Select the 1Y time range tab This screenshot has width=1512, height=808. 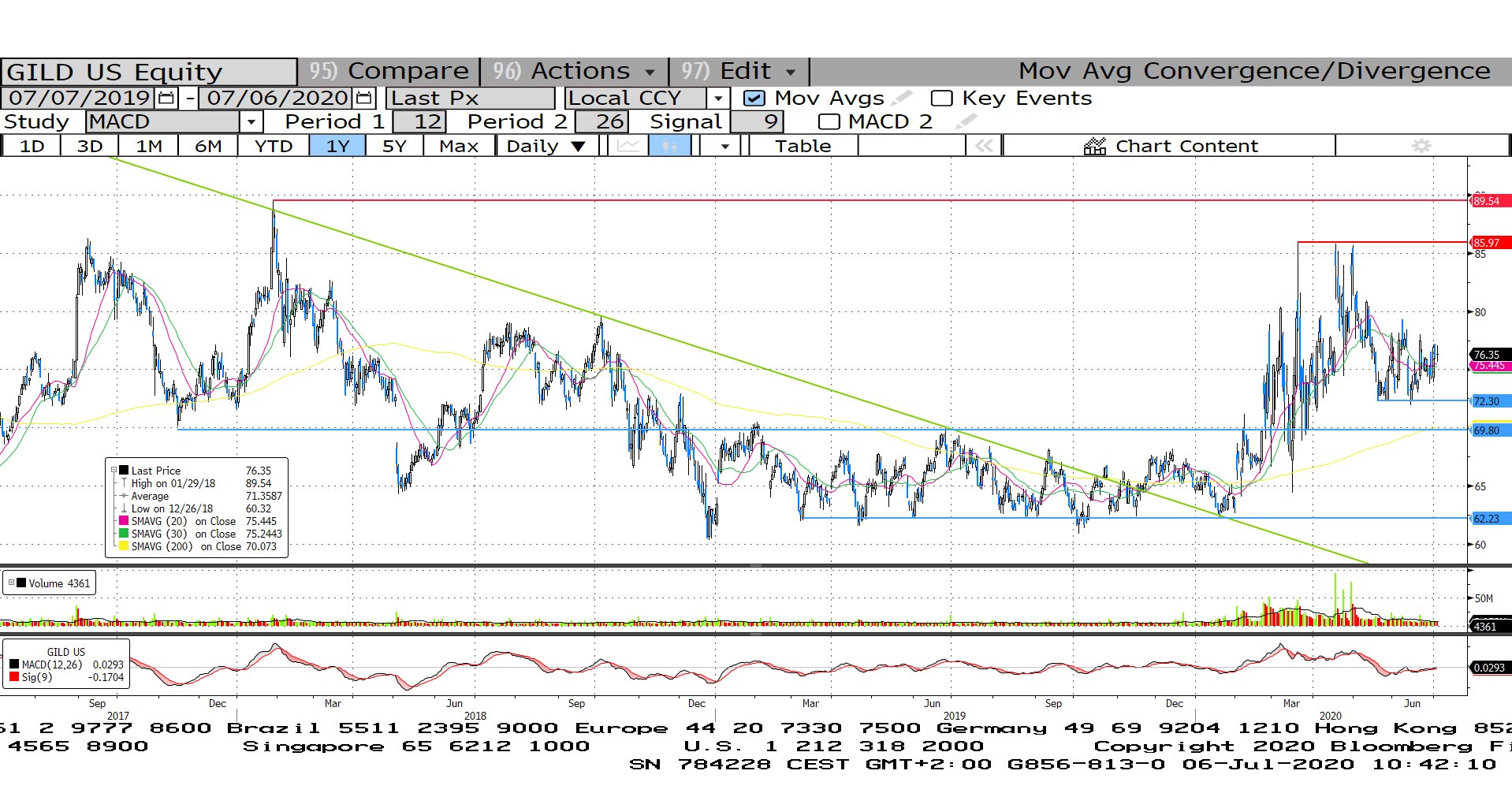tap(337, 146)
